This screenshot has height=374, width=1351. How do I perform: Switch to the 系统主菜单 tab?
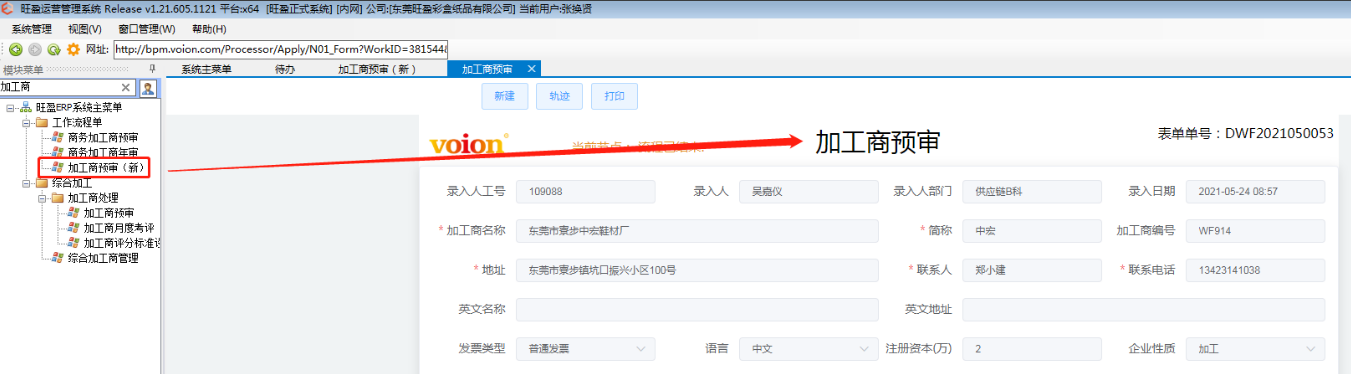pyautogui.click(x=206, y=69)
